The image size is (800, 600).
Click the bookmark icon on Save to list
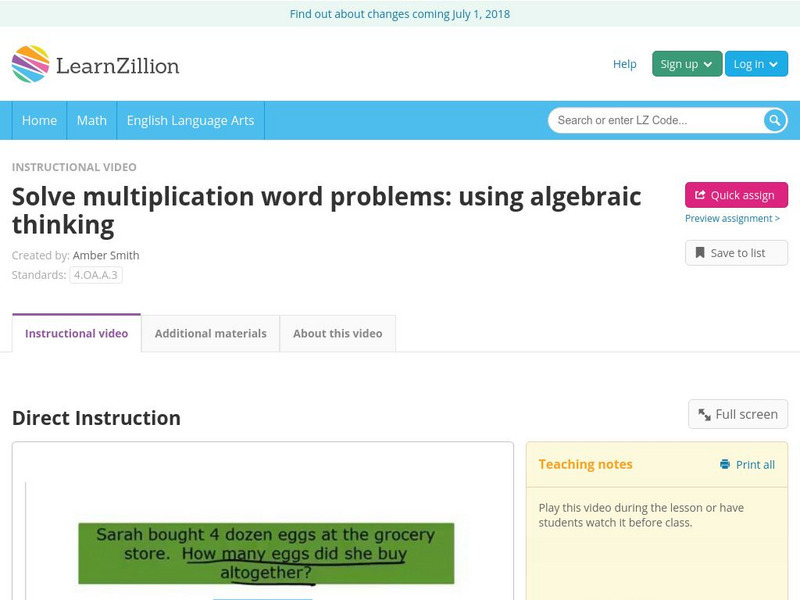[698, 252]
